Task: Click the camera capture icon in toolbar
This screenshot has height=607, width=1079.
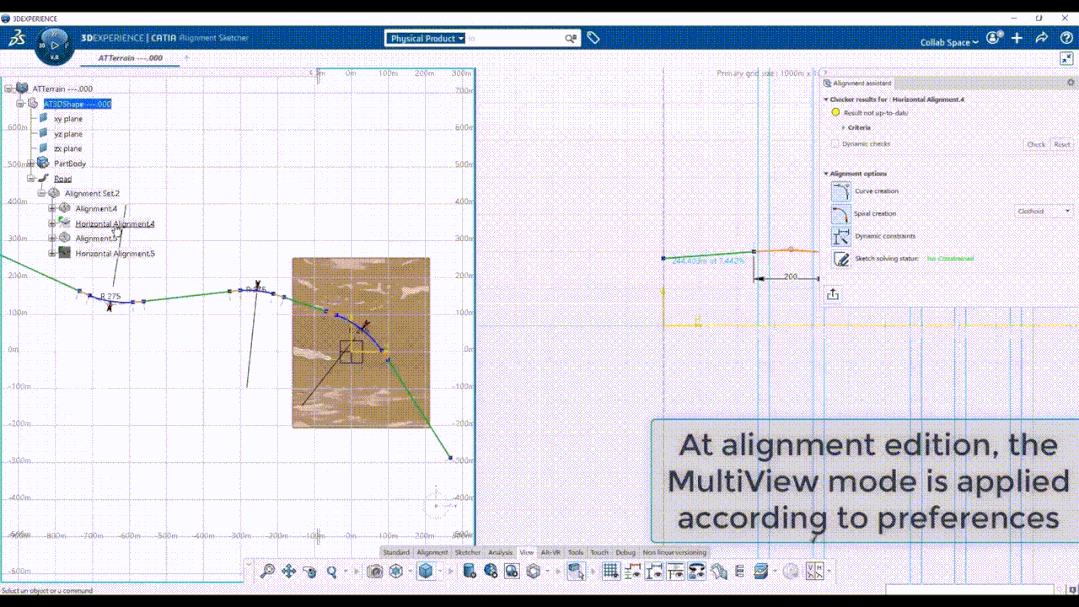Action: click(x=374, y=571)
